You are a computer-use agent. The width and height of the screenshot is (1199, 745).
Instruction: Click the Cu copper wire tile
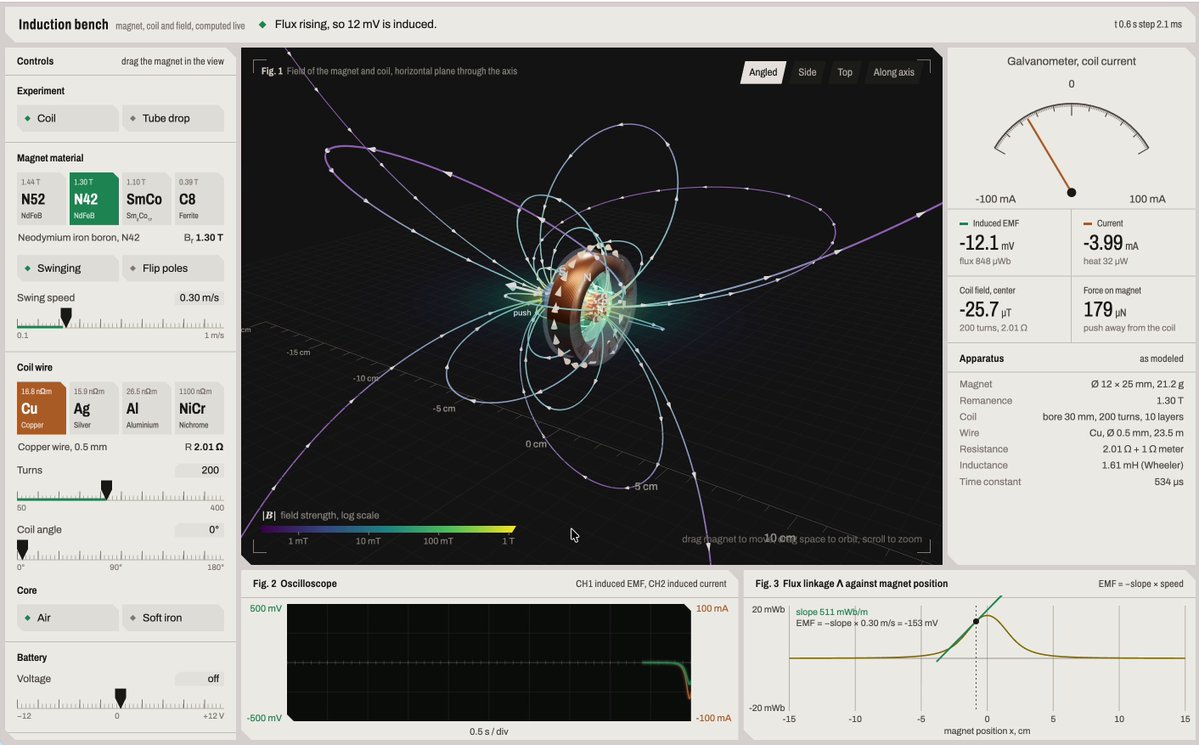(x=41, y=408)
